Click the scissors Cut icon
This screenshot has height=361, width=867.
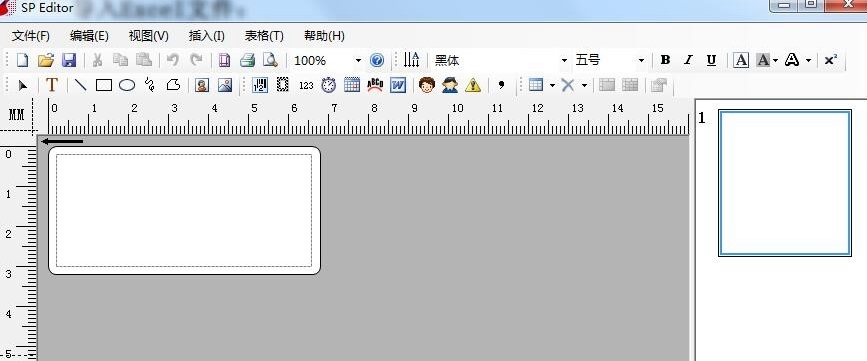97,60
